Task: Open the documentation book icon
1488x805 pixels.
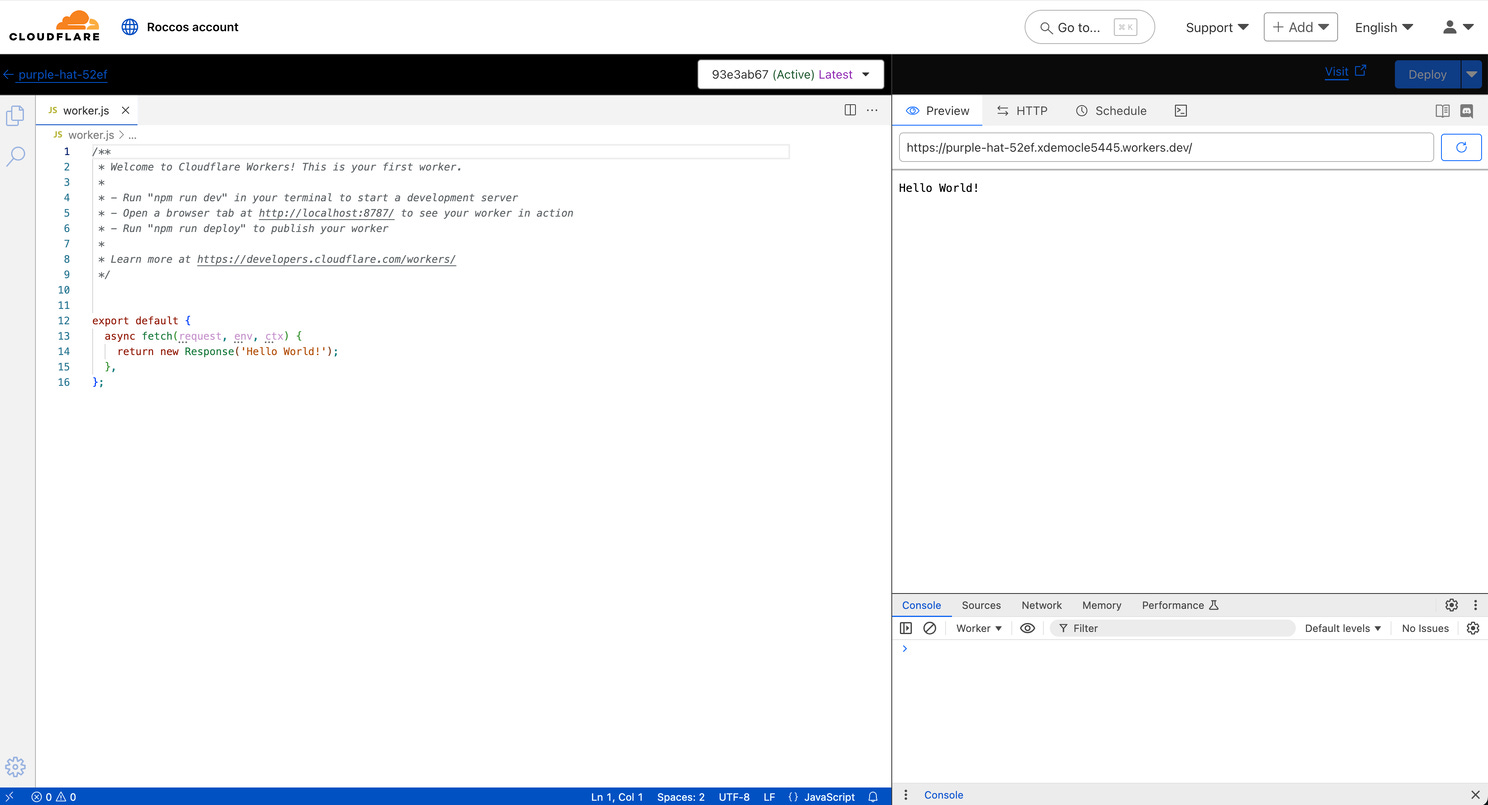Action: [x=1442, y=111]
